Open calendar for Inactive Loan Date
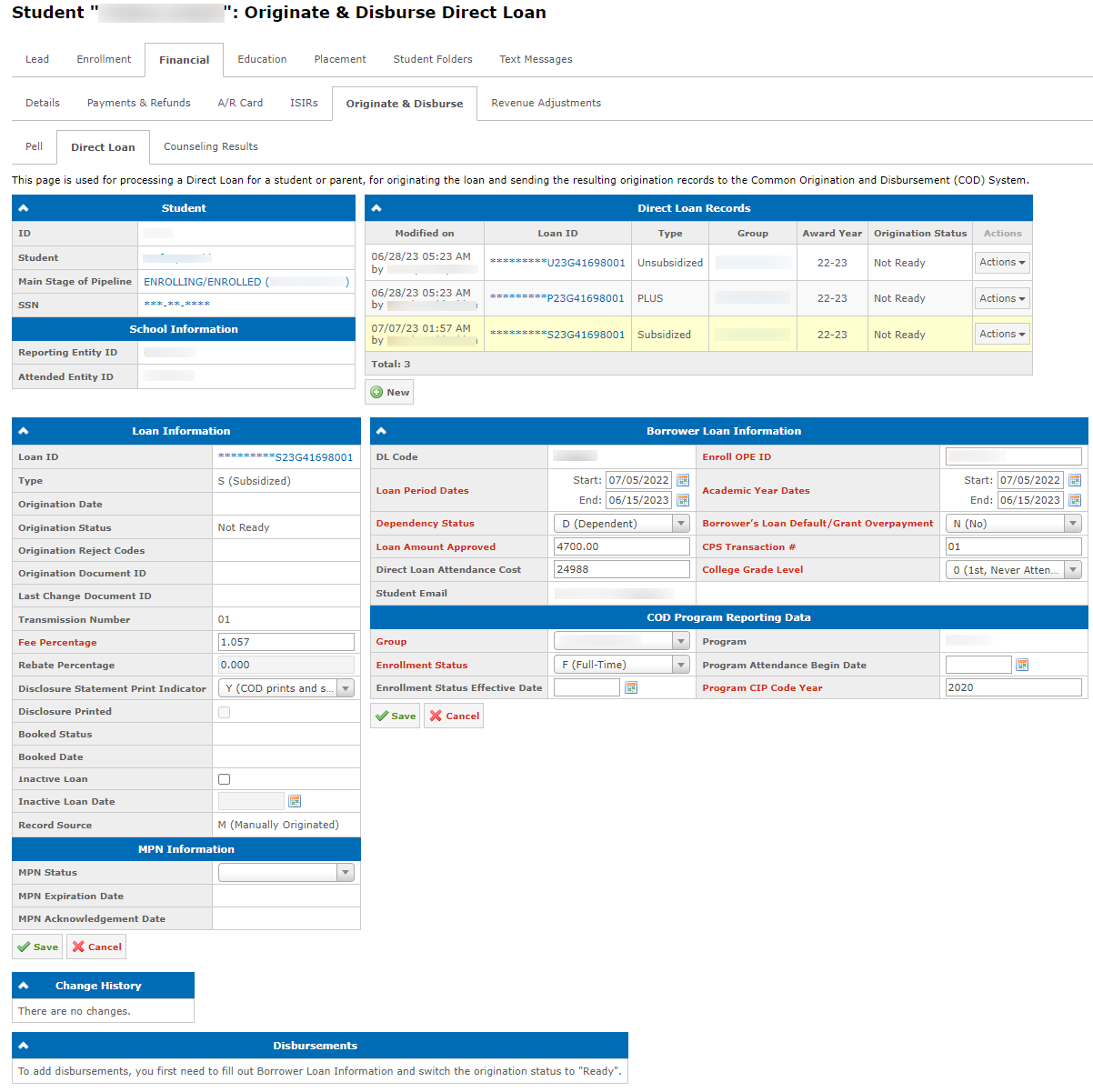1093x1092 pixels. (x=294, y=801)
